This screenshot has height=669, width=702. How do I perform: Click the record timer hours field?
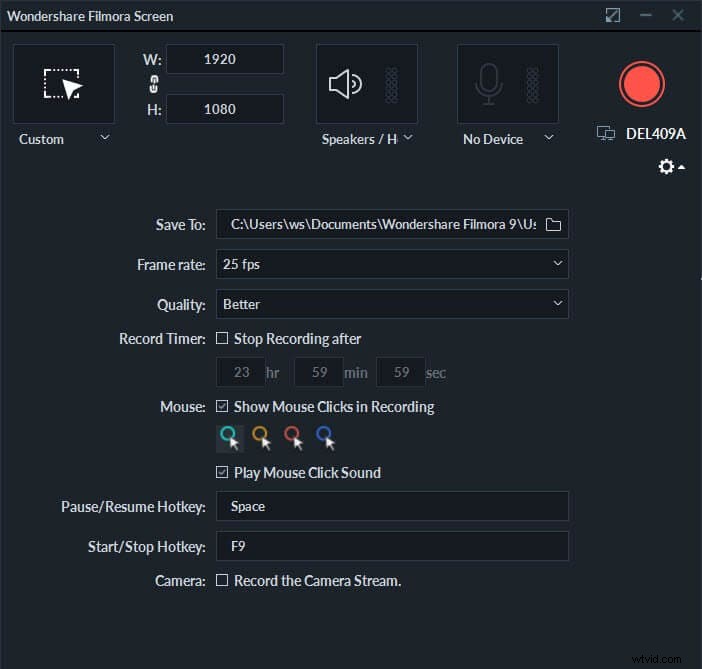(241, 372)
